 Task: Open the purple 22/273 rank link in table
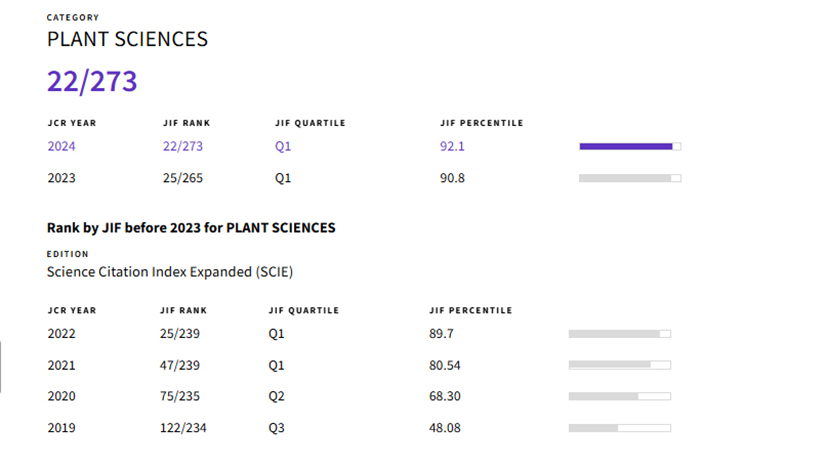182,147
